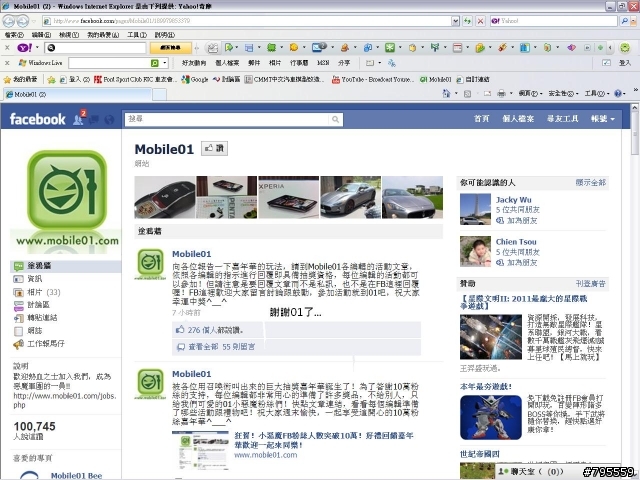
Task: Open the 工具(T) menu
Action: click(x=137, y=35)
